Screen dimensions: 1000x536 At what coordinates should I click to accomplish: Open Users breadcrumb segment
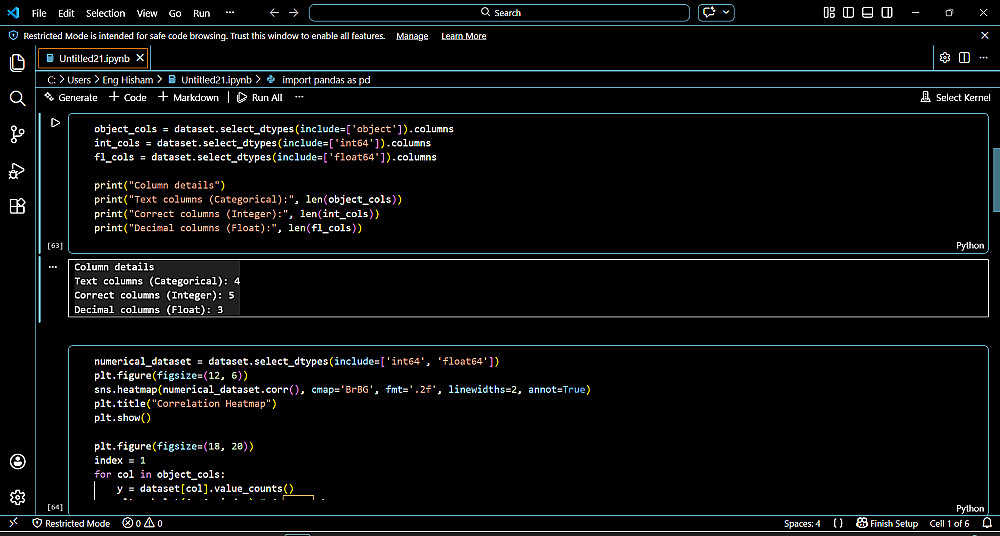tap(78, 80)
